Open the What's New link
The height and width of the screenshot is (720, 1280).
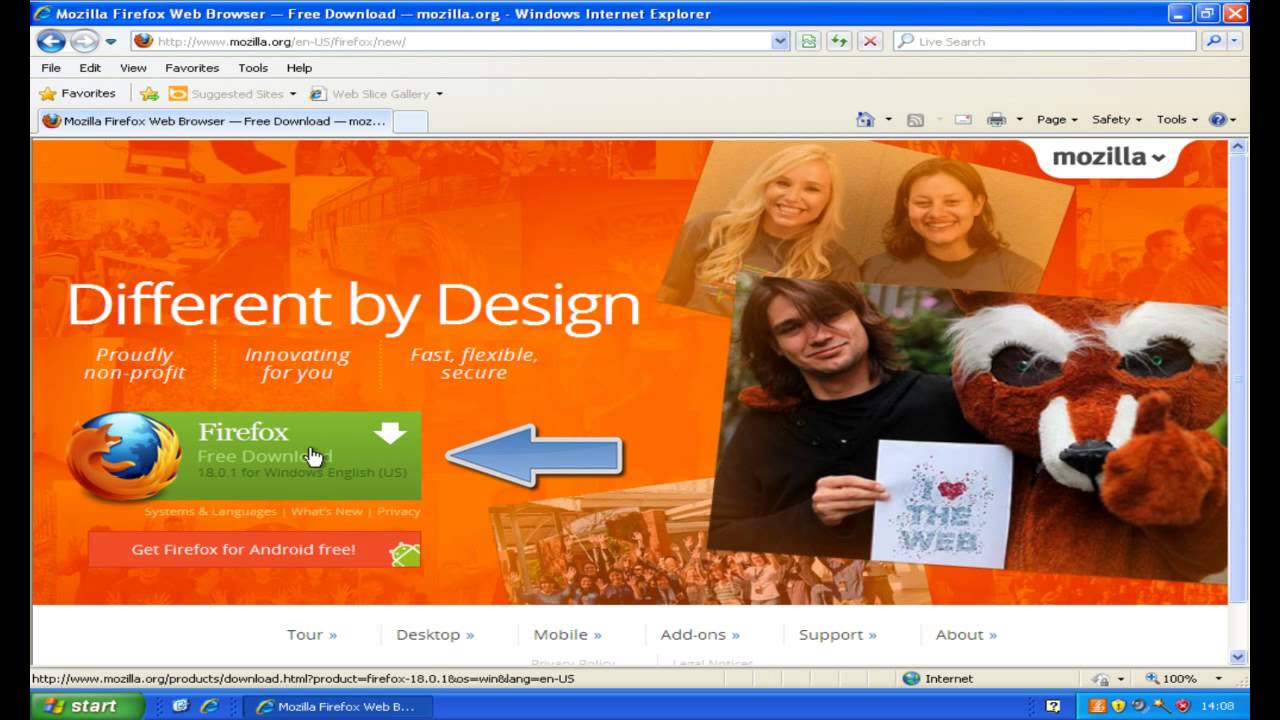click(x=326, y=511)
